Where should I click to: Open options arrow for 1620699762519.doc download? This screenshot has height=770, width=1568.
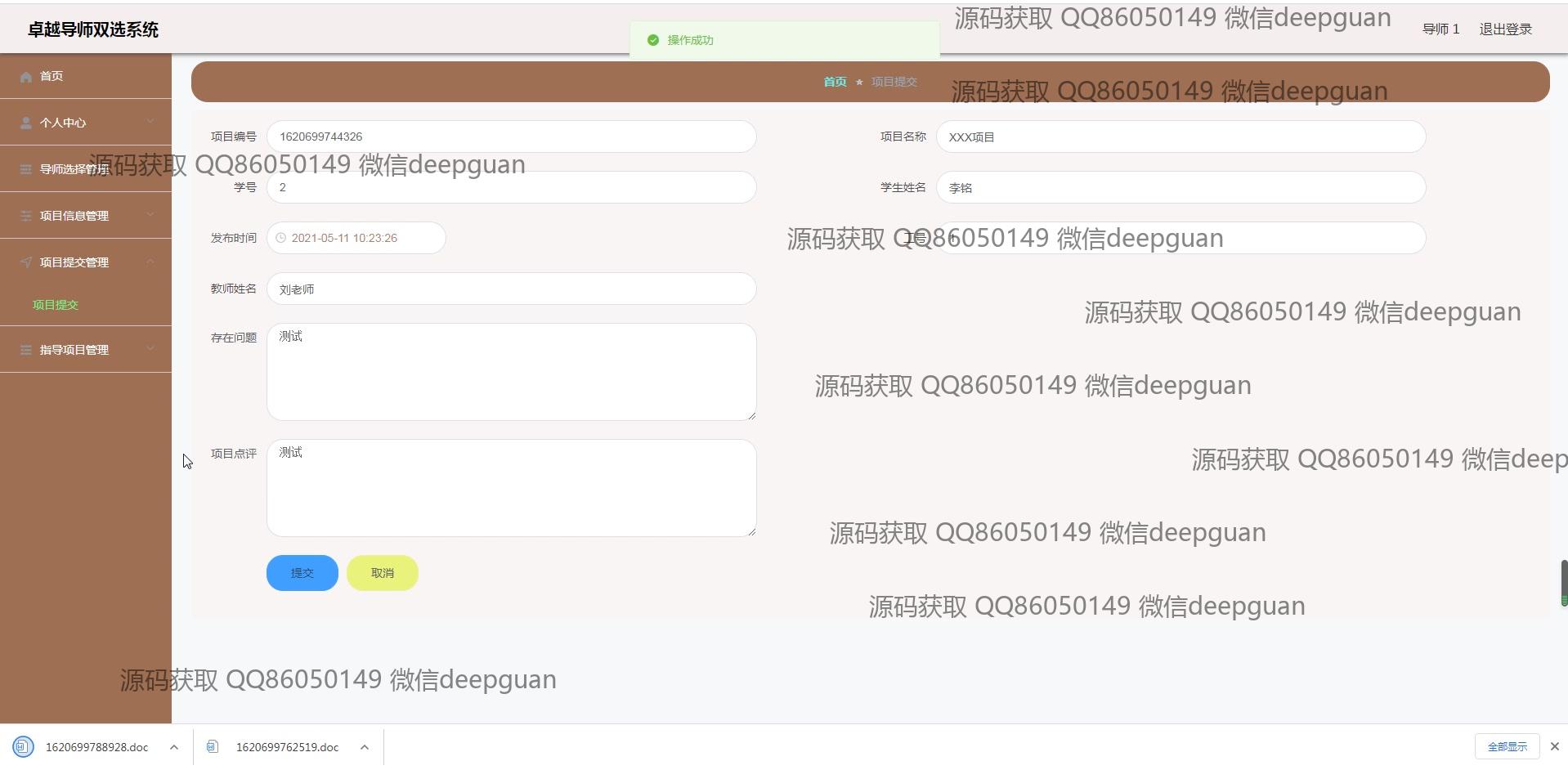tap(365, 747)
